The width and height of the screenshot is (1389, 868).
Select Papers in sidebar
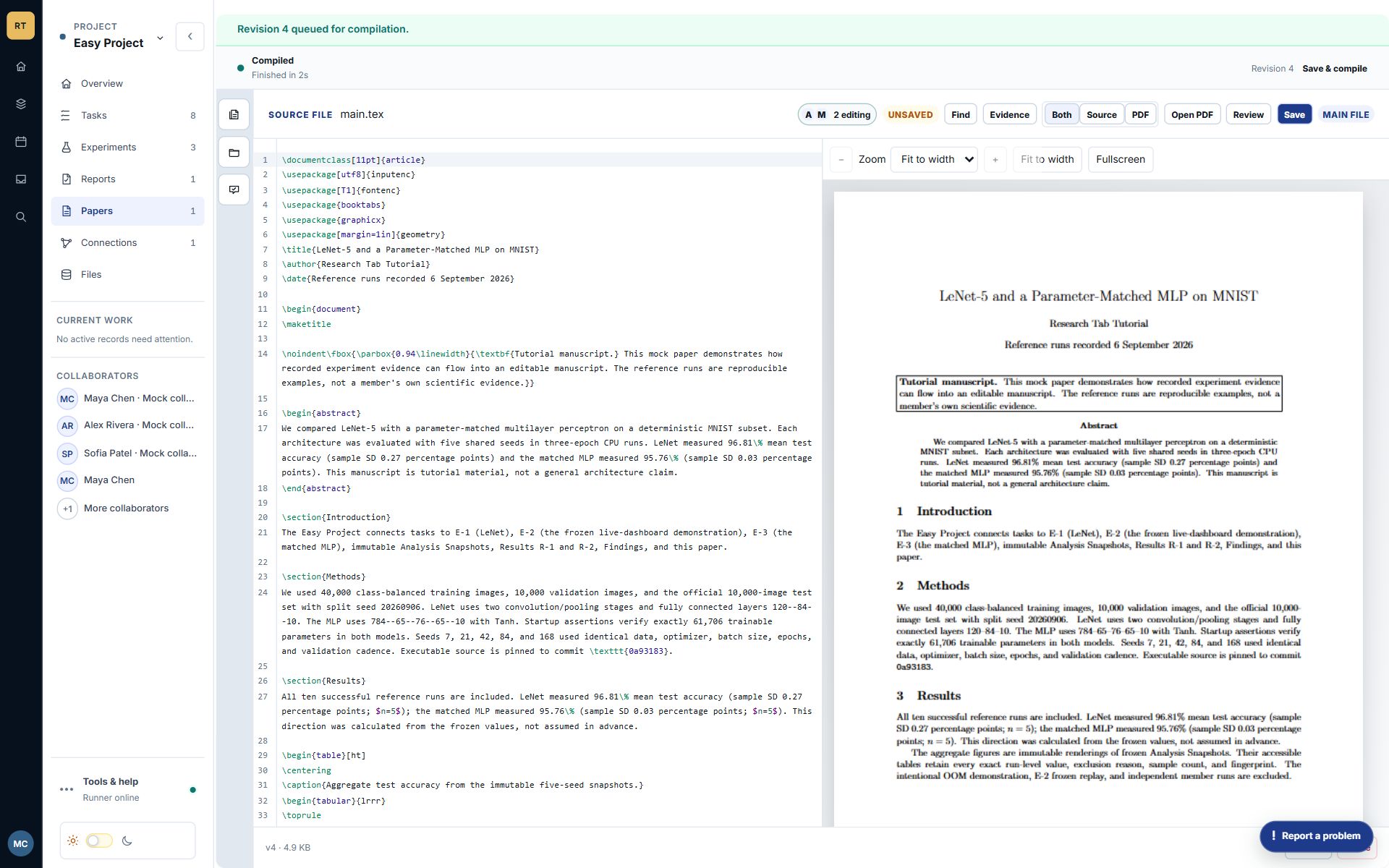pos(127,211)
